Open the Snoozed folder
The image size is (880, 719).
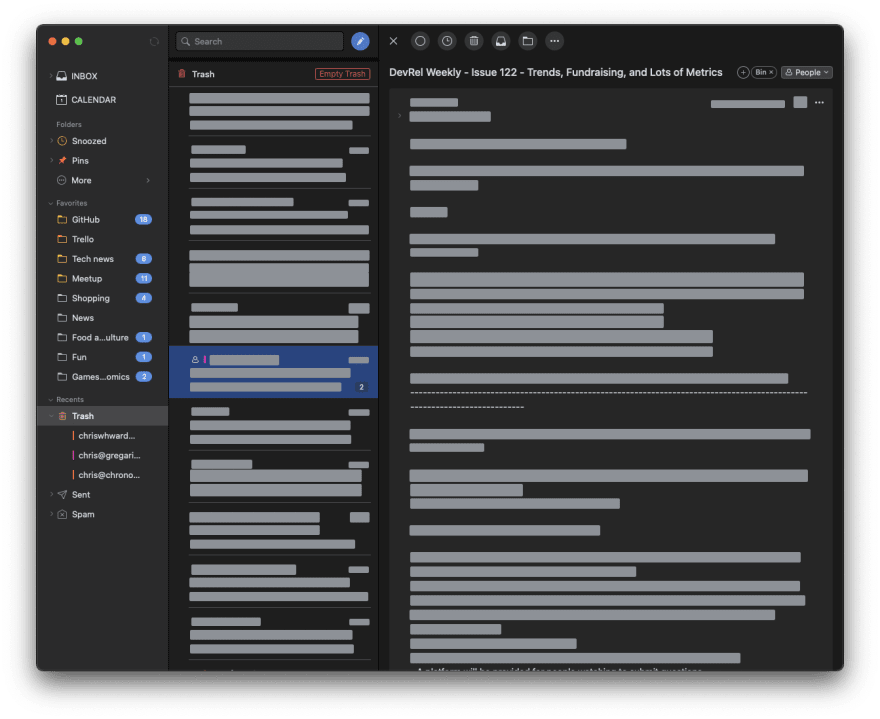pos(89,141)
